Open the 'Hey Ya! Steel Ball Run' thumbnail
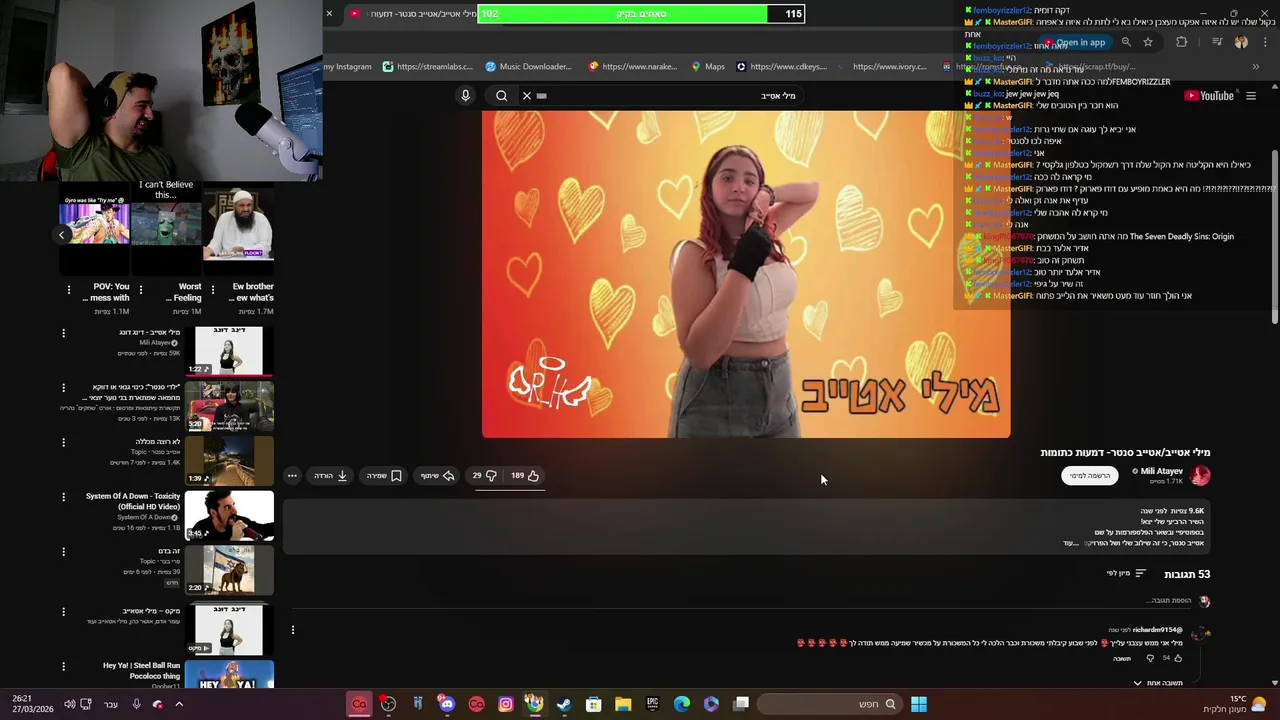The image size is (1280, 720). (x=229, y=675)
